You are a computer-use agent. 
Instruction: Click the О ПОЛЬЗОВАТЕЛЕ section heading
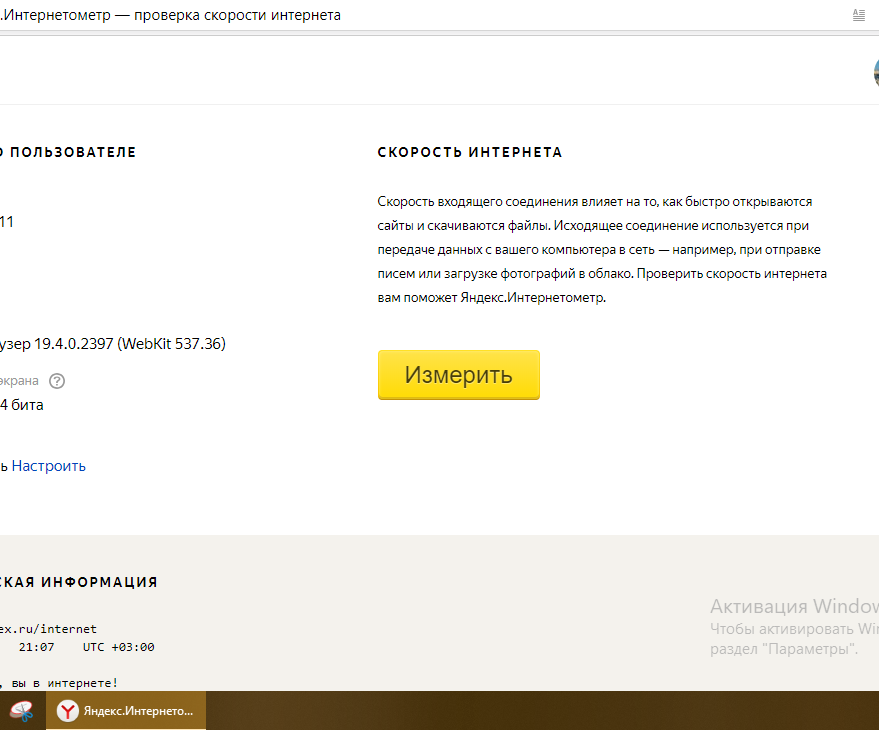(67, 151)
